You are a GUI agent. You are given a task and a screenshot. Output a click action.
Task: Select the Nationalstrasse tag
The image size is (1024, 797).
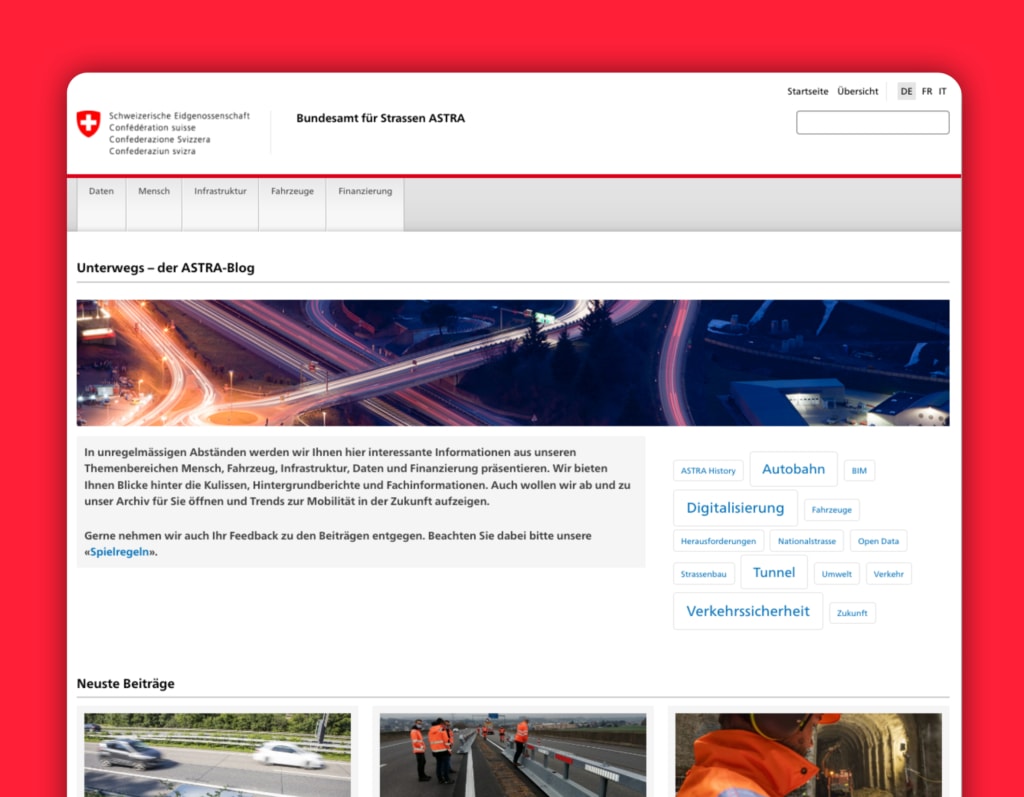click(x=807, y=541)
